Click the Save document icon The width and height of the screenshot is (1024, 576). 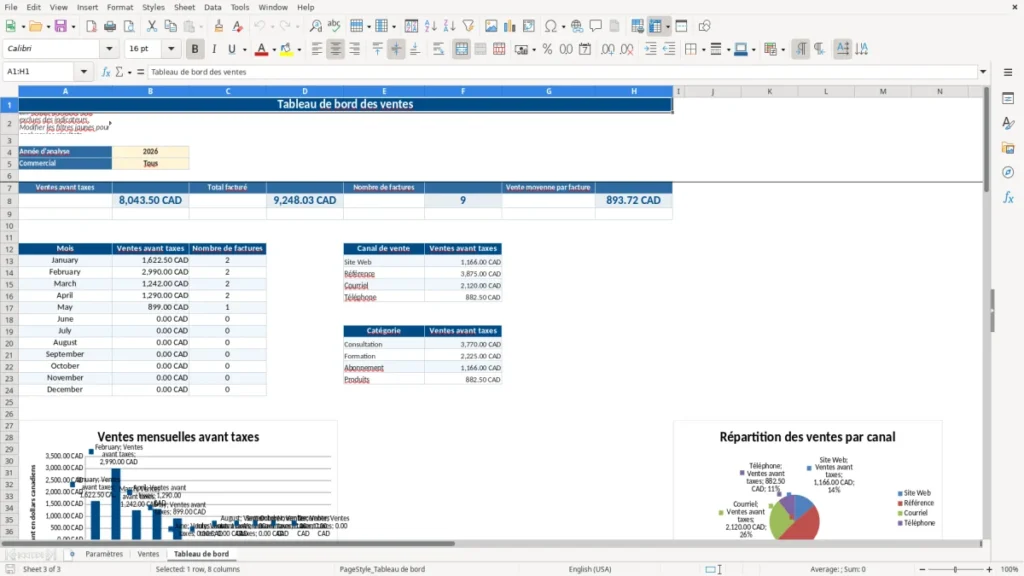click(x=61, y=26)
